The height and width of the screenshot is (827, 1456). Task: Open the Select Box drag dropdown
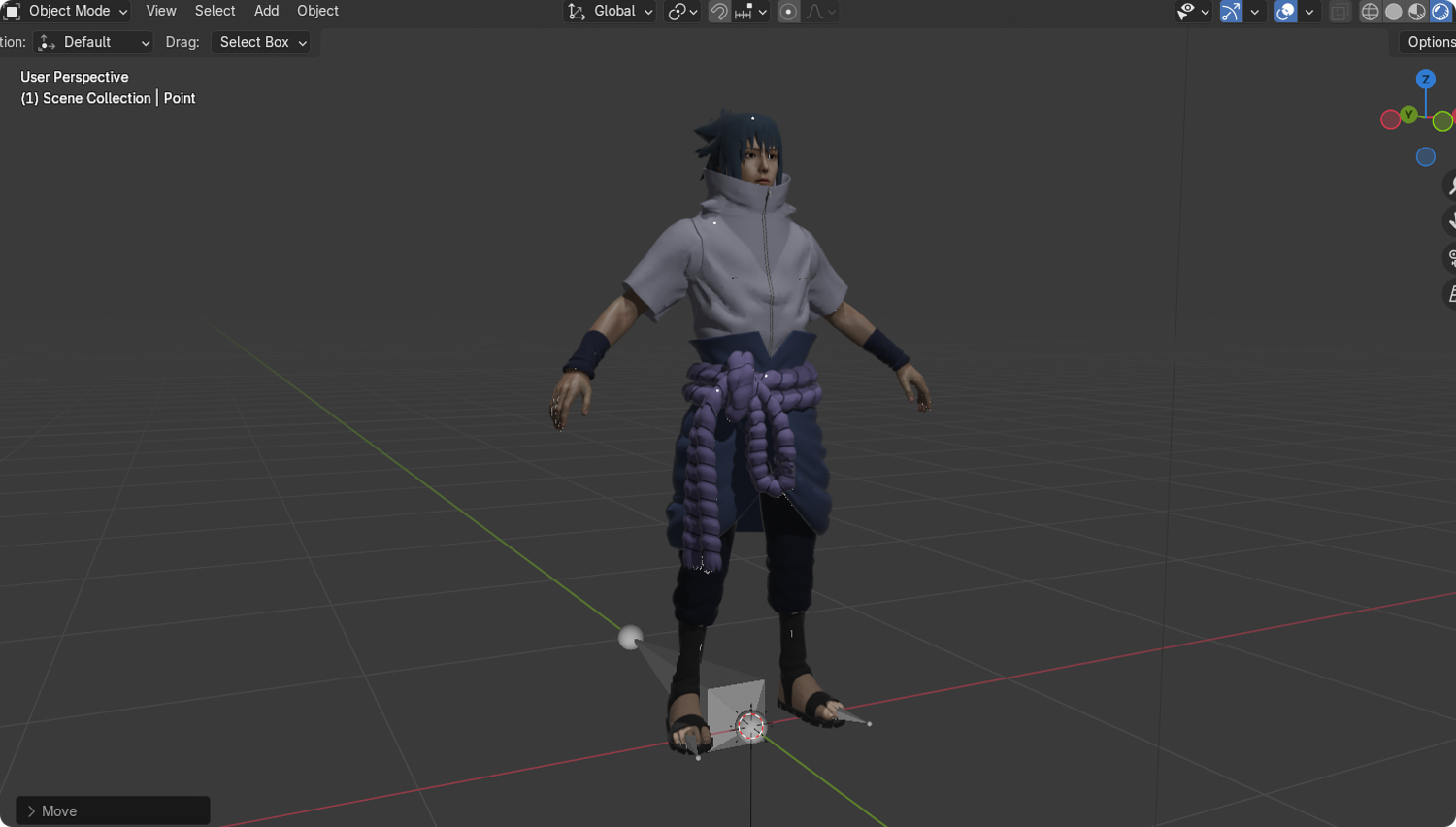[x=260, y=42]
